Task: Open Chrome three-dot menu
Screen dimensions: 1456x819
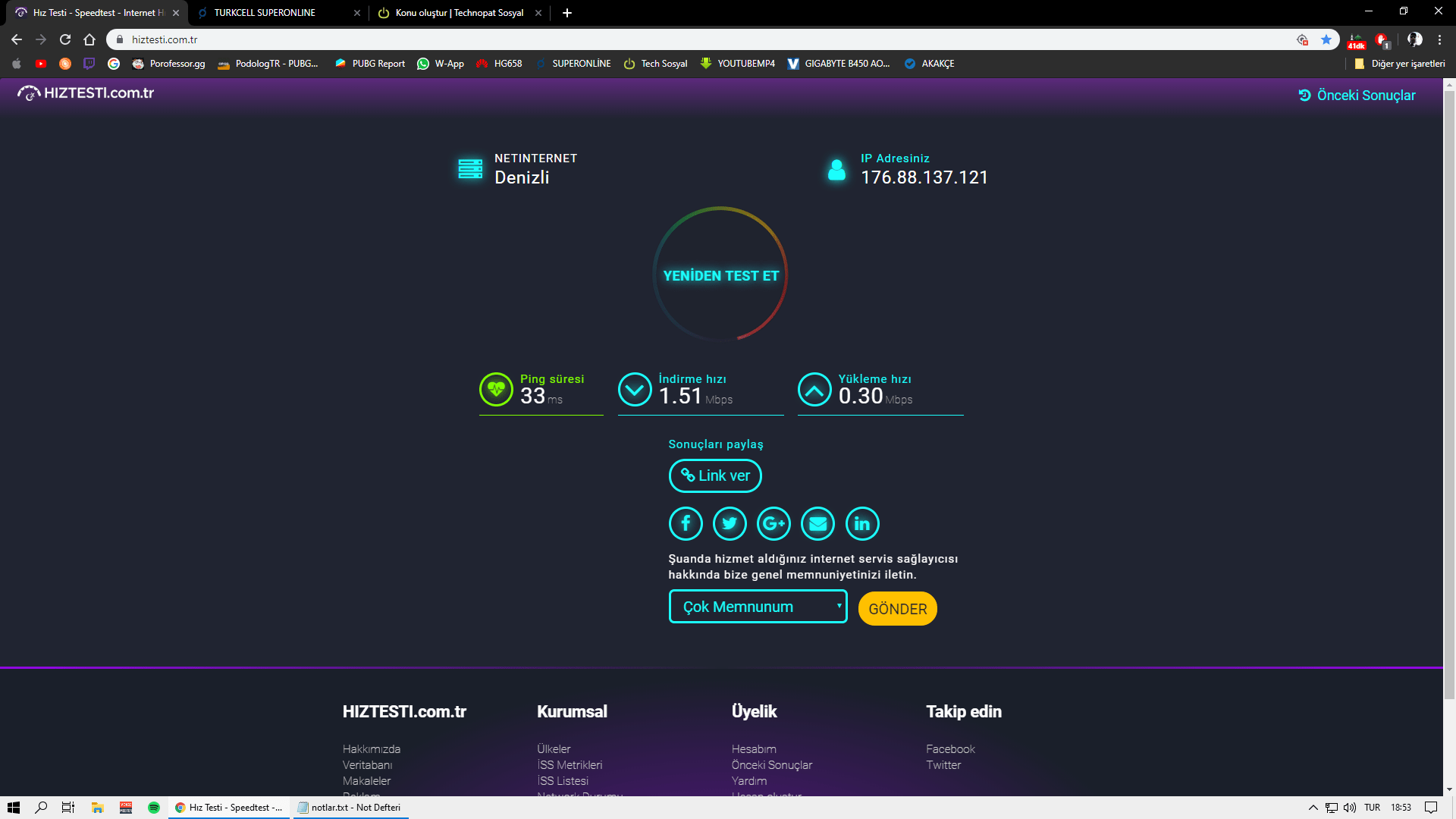Action: tap(1439, 39)
